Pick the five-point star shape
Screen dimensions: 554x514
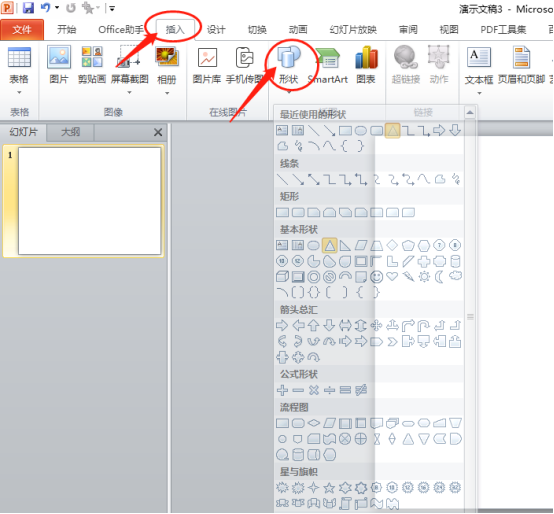[x=329, y=488]
